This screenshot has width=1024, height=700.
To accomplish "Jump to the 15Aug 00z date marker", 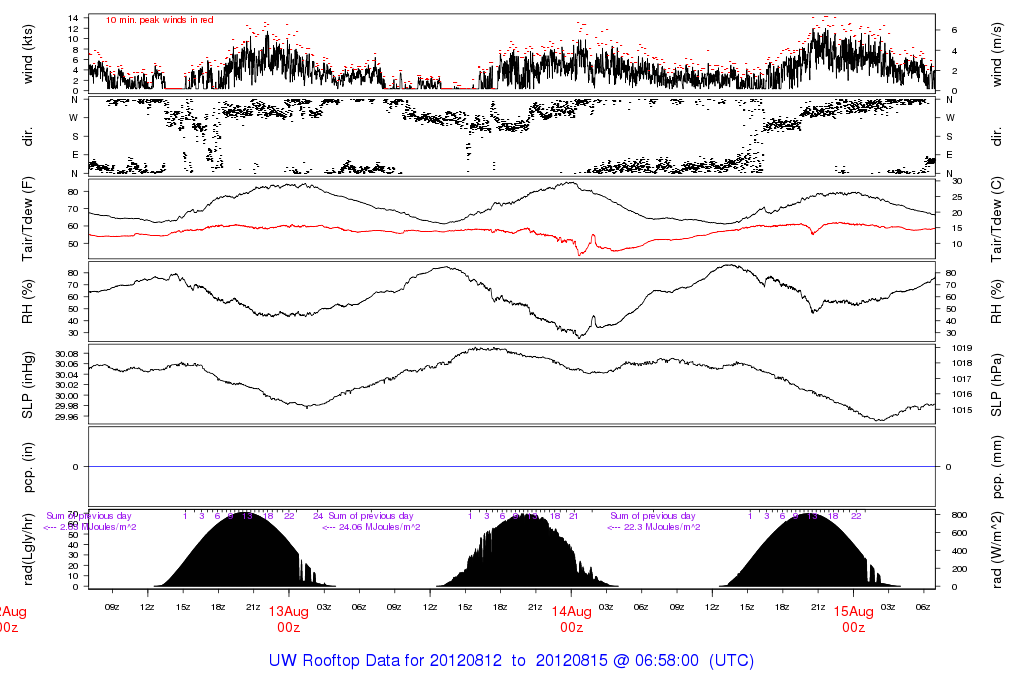I will tap(853, 620).
